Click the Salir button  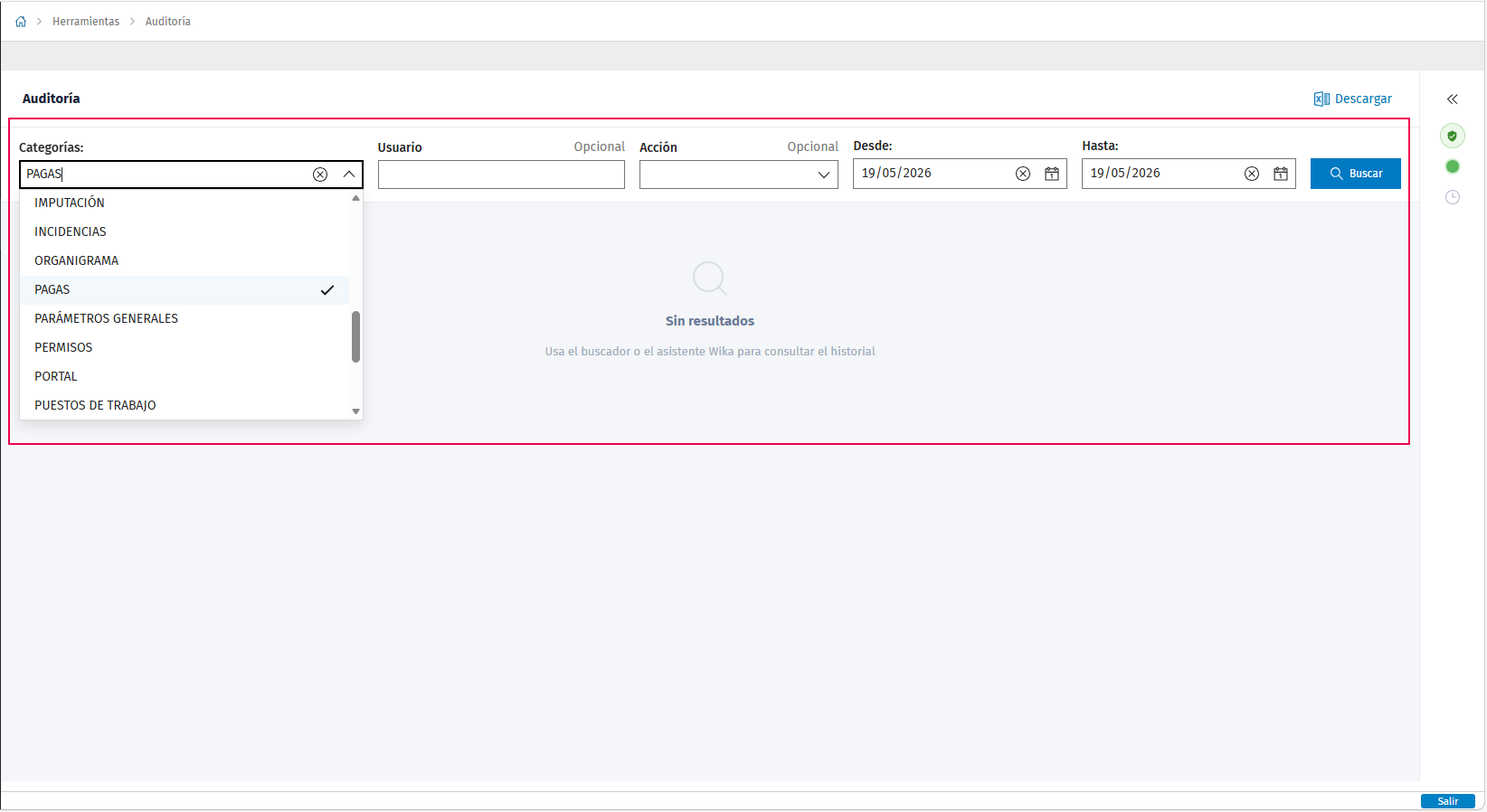click(1448, 801)
